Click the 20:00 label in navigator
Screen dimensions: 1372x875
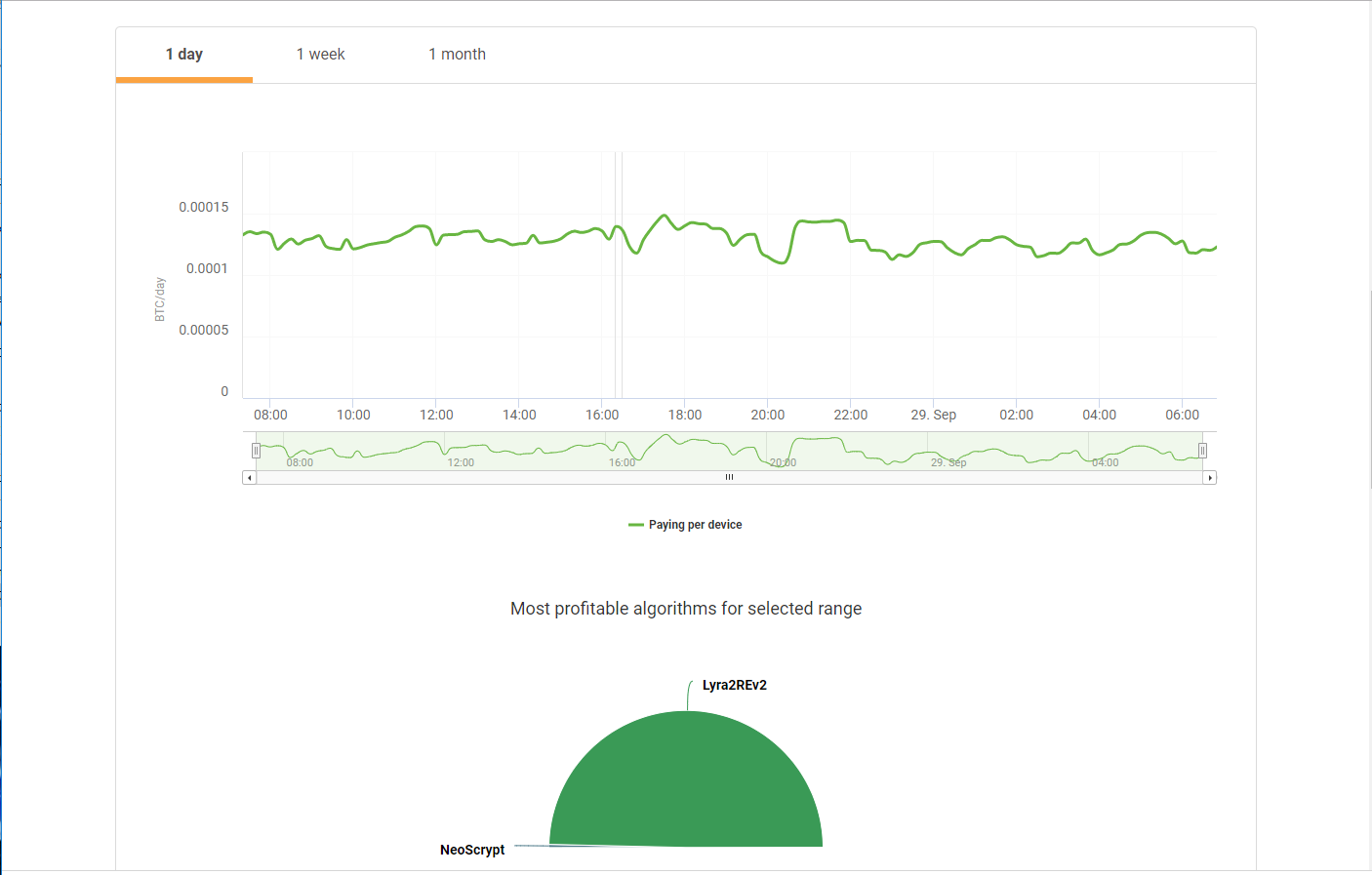(783, 462)
